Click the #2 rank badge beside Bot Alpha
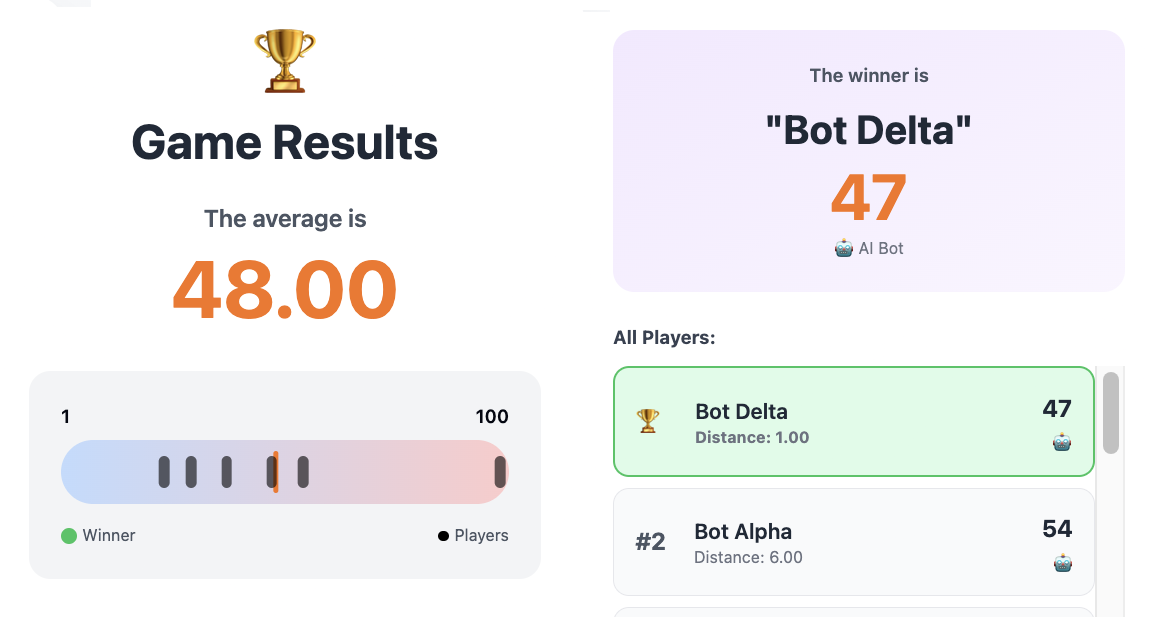This screenshot has height=642, width=1163. tap(650, 542)
